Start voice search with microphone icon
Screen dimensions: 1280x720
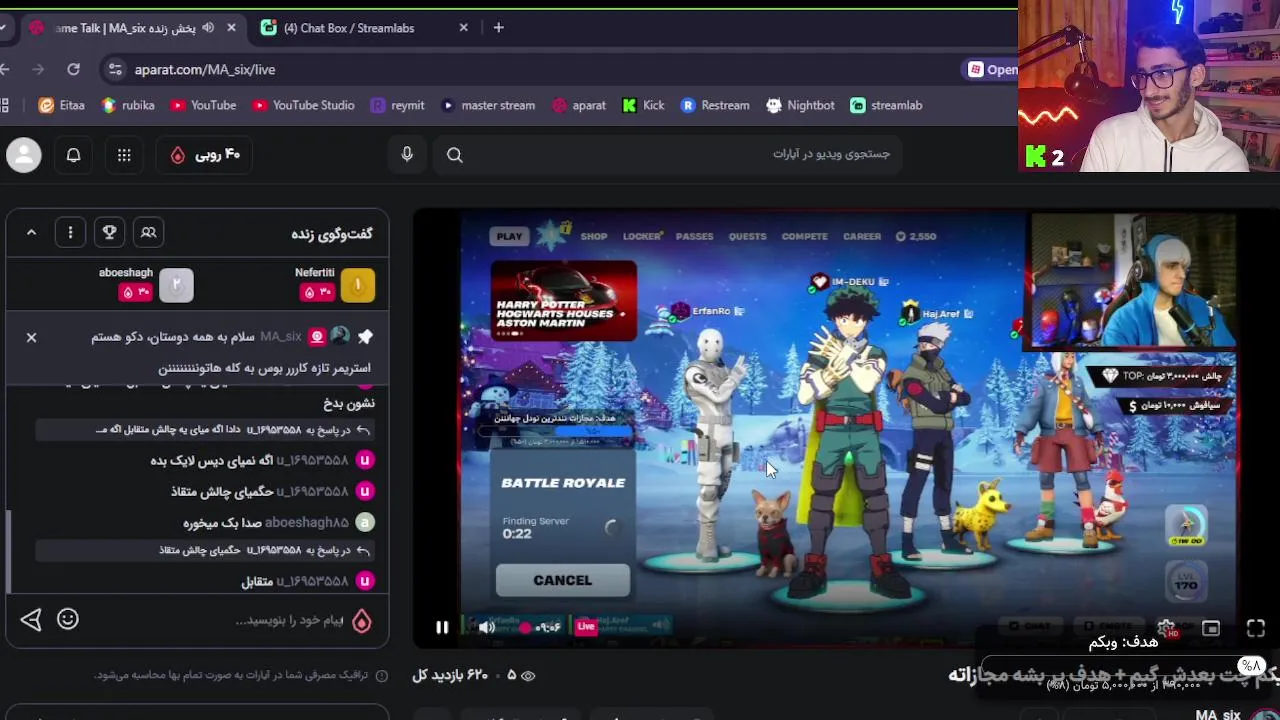click(x=407, y=154)
